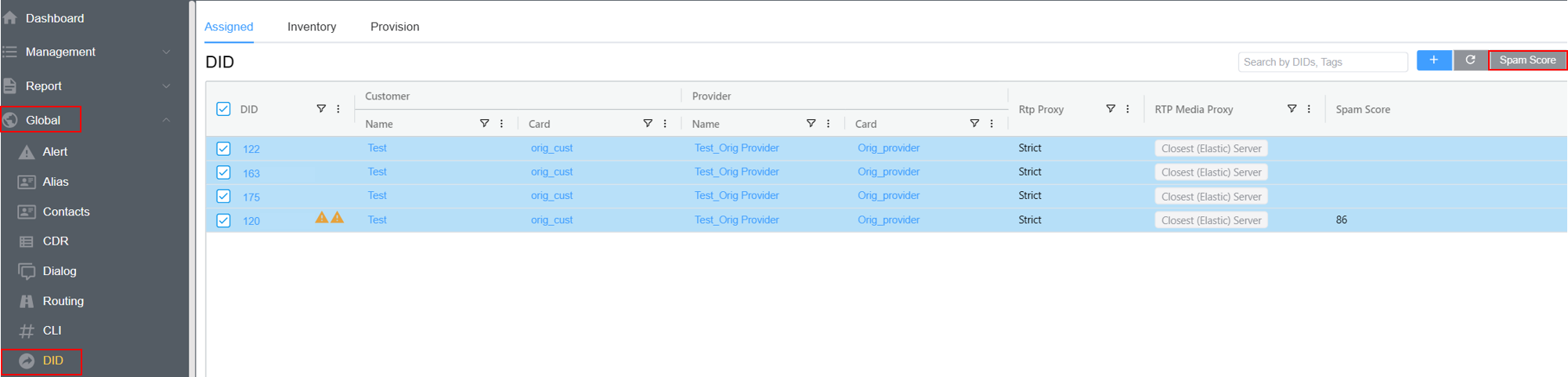Click the Spam Score column header
This screenshot has height=377, width=1568.
coord(1363,109)
